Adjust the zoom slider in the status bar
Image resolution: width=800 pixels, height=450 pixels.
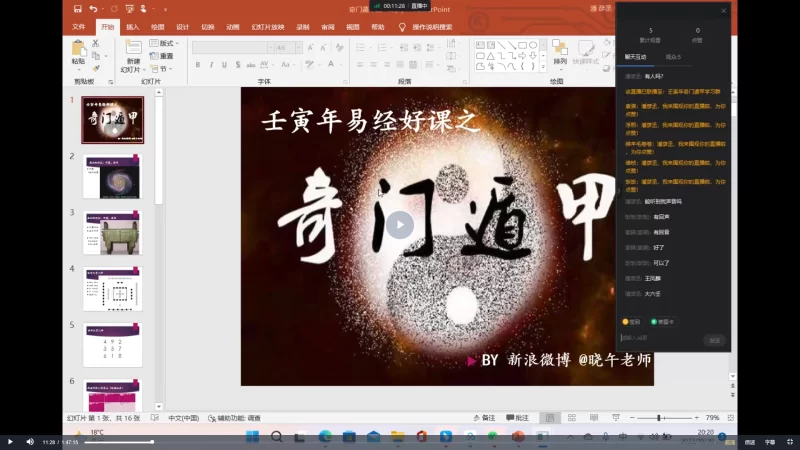pyautogui.click(x=660, y=417)
